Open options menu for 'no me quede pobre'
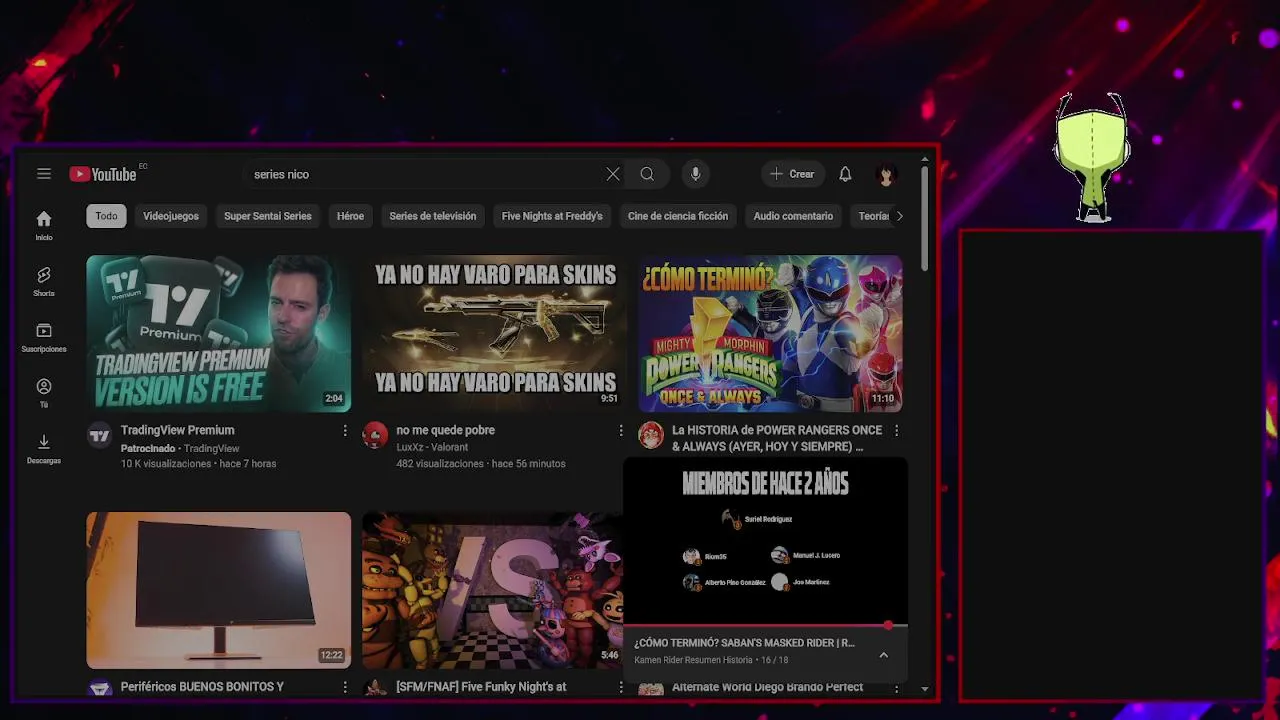This screenshot has width=1280, height=720. (621, 430)
